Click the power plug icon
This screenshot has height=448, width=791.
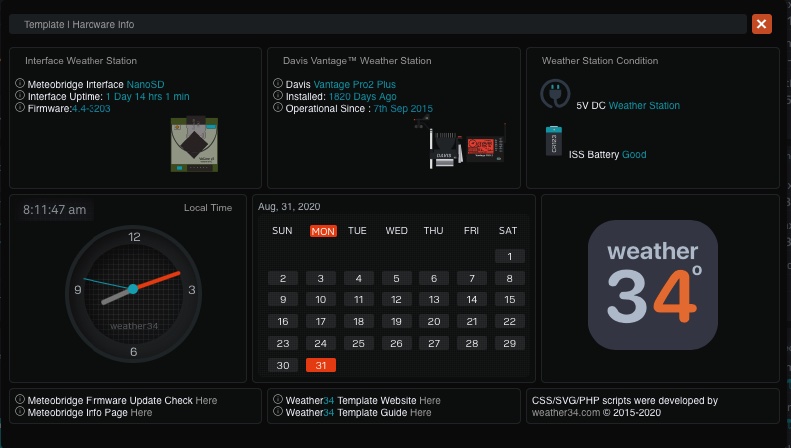coord(555,93)
